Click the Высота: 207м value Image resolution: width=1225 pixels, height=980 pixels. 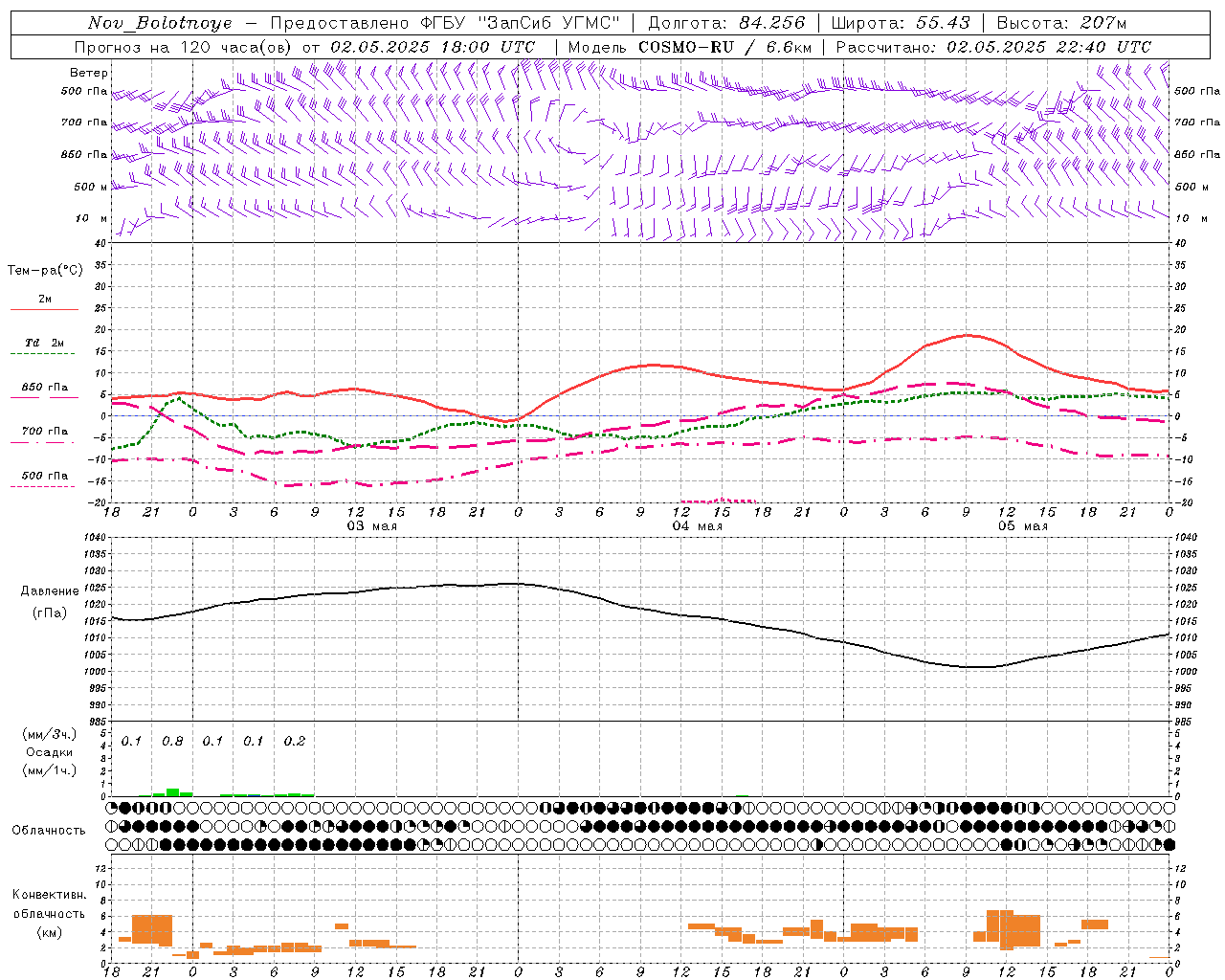[x=1062, y=23]
